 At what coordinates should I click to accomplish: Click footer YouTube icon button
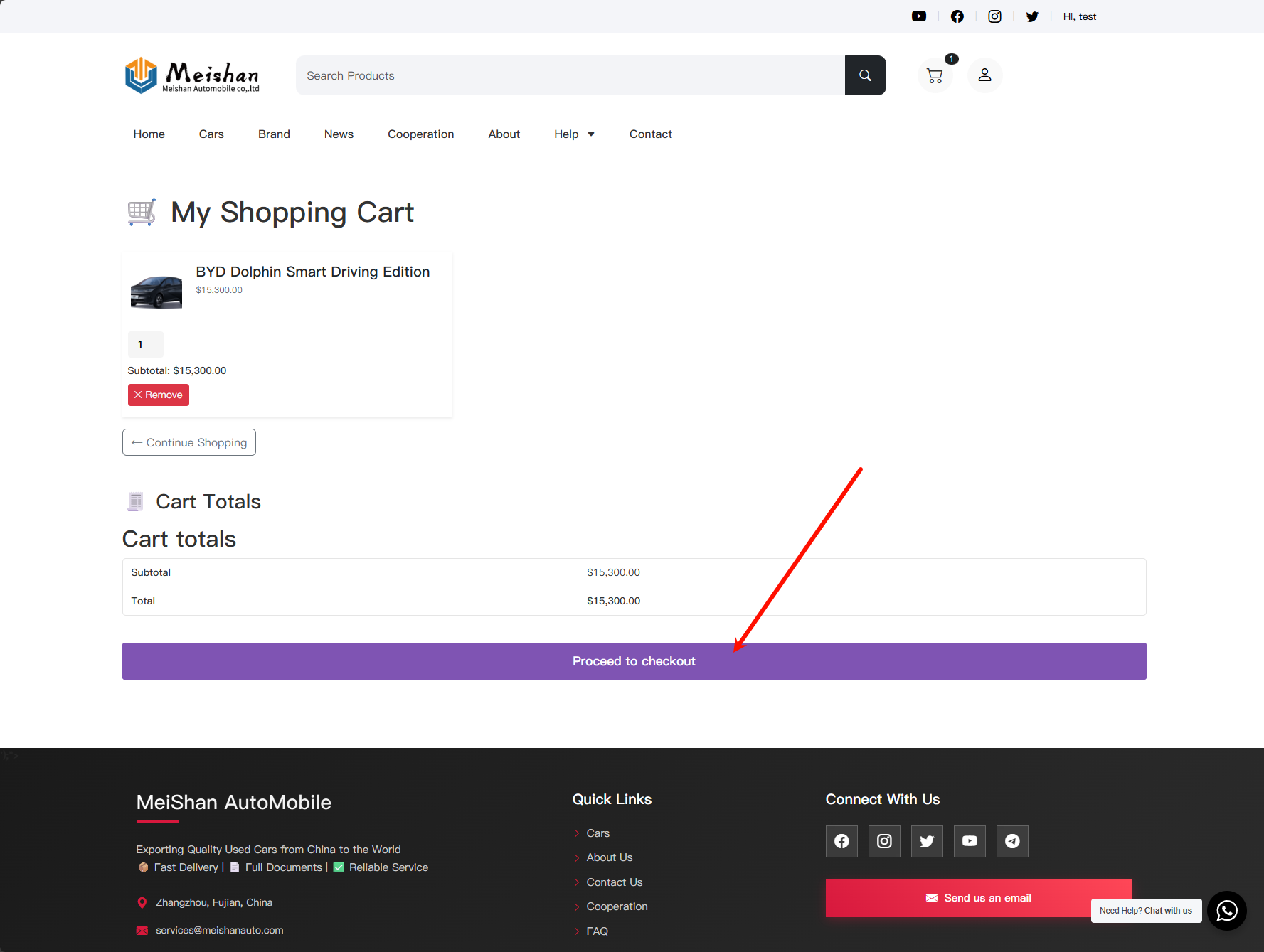point(970,842)
